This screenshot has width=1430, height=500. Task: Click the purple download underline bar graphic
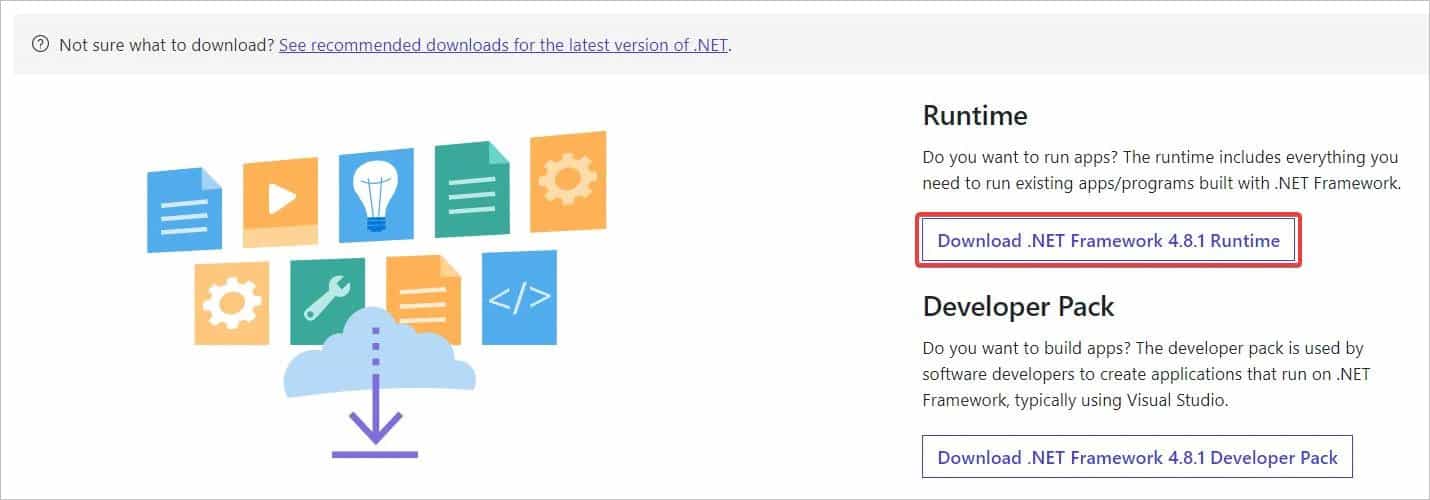pyautogui.click(x=375, y=455)
